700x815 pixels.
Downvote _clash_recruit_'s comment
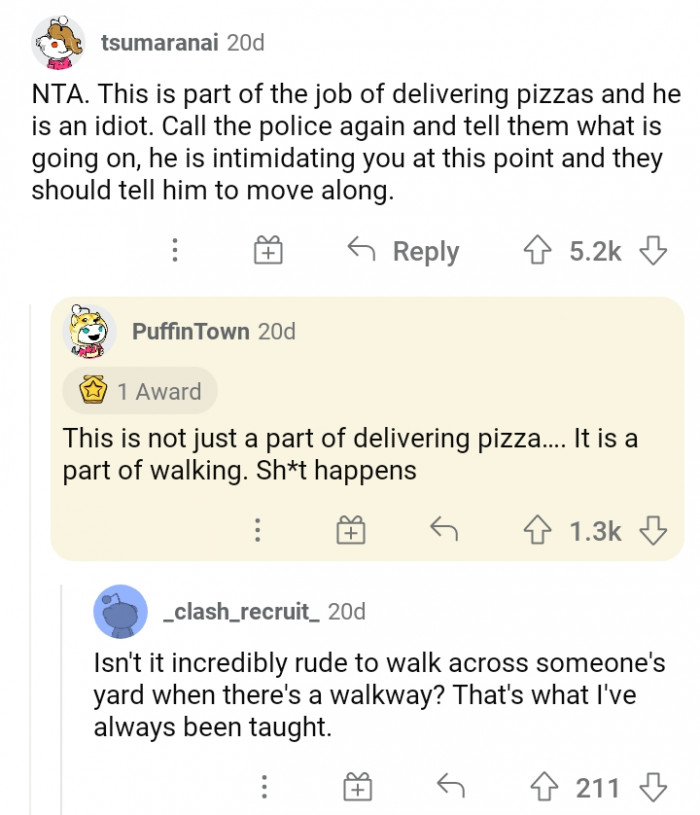coord(652,788)
